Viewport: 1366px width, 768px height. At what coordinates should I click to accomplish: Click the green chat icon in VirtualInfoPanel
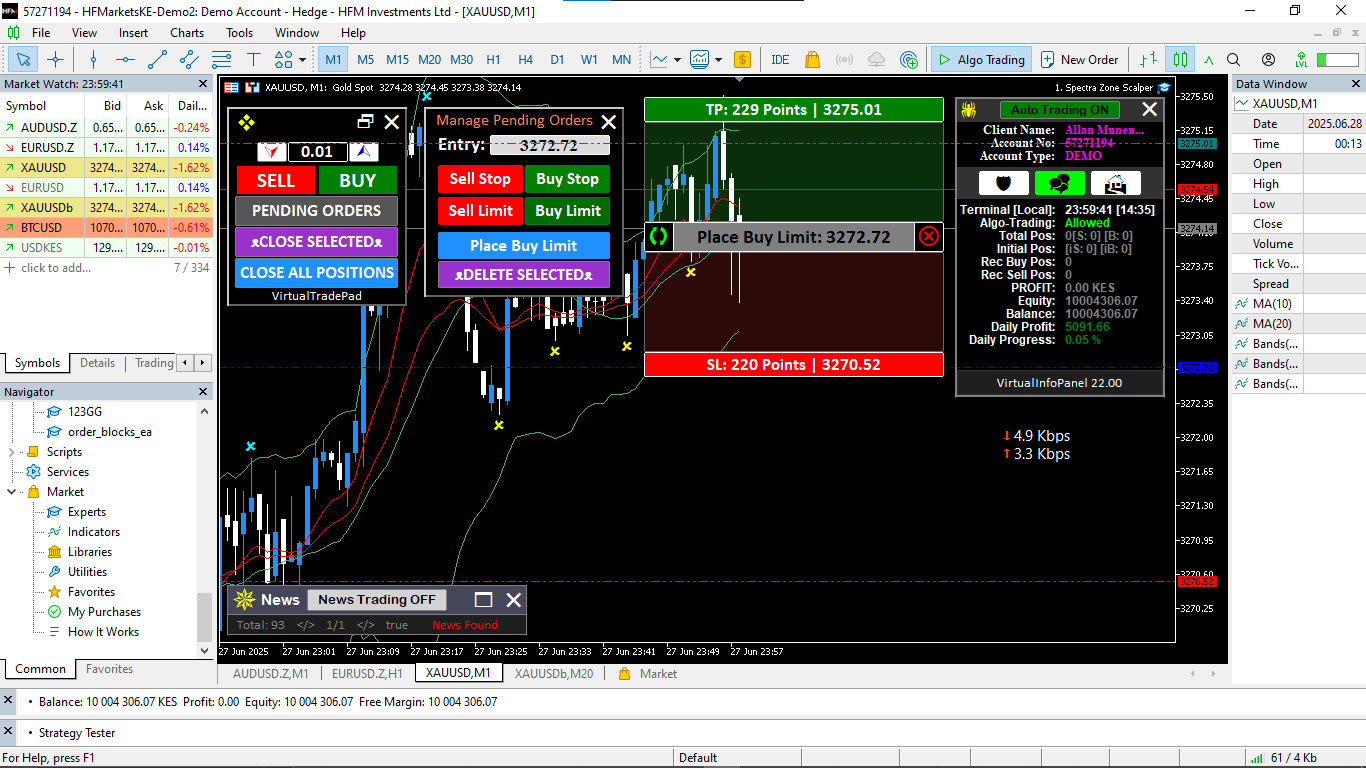[1060, 184]
